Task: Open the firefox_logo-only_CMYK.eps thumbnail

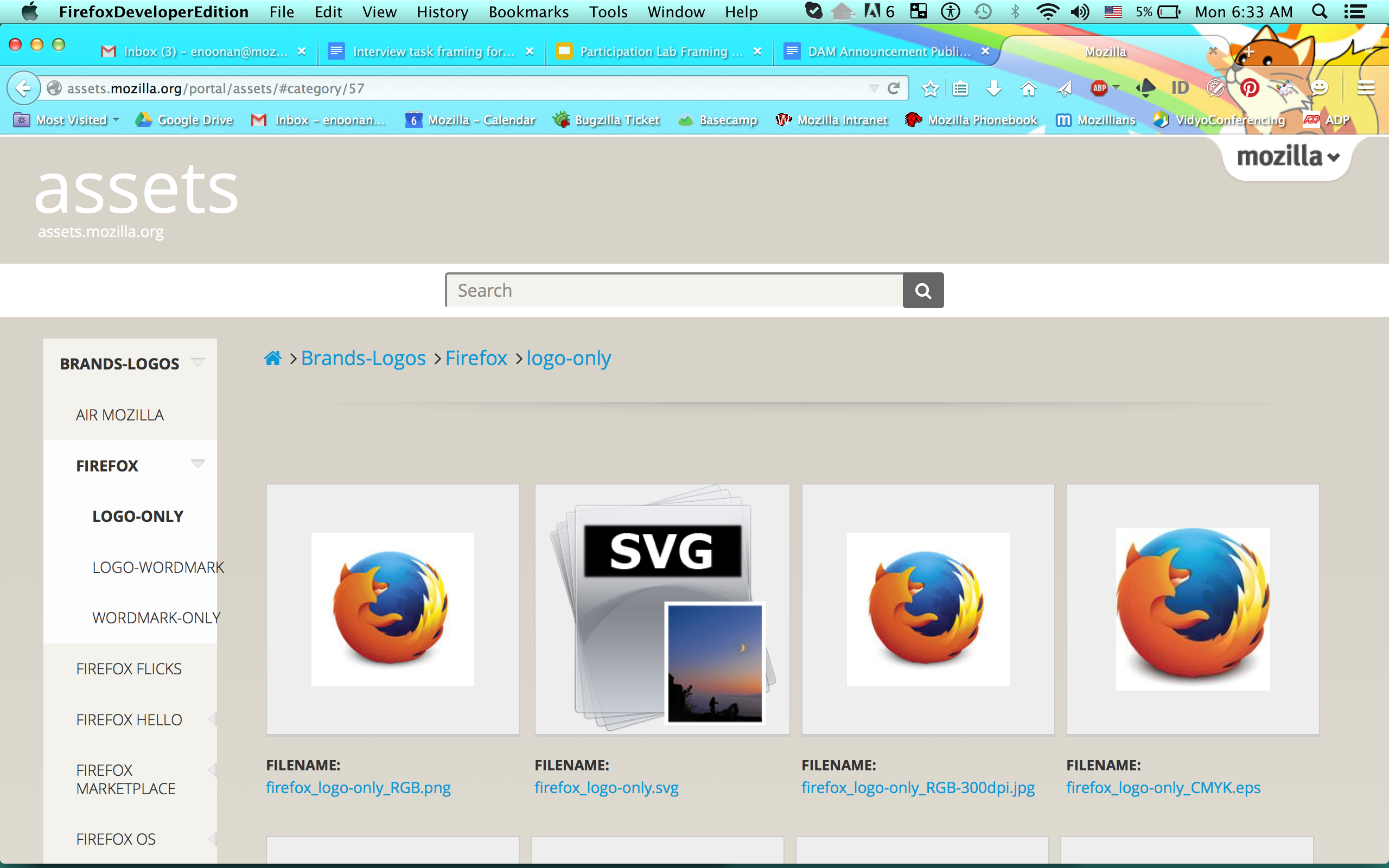Action: pyautogui.click(x=1192, y=609)
